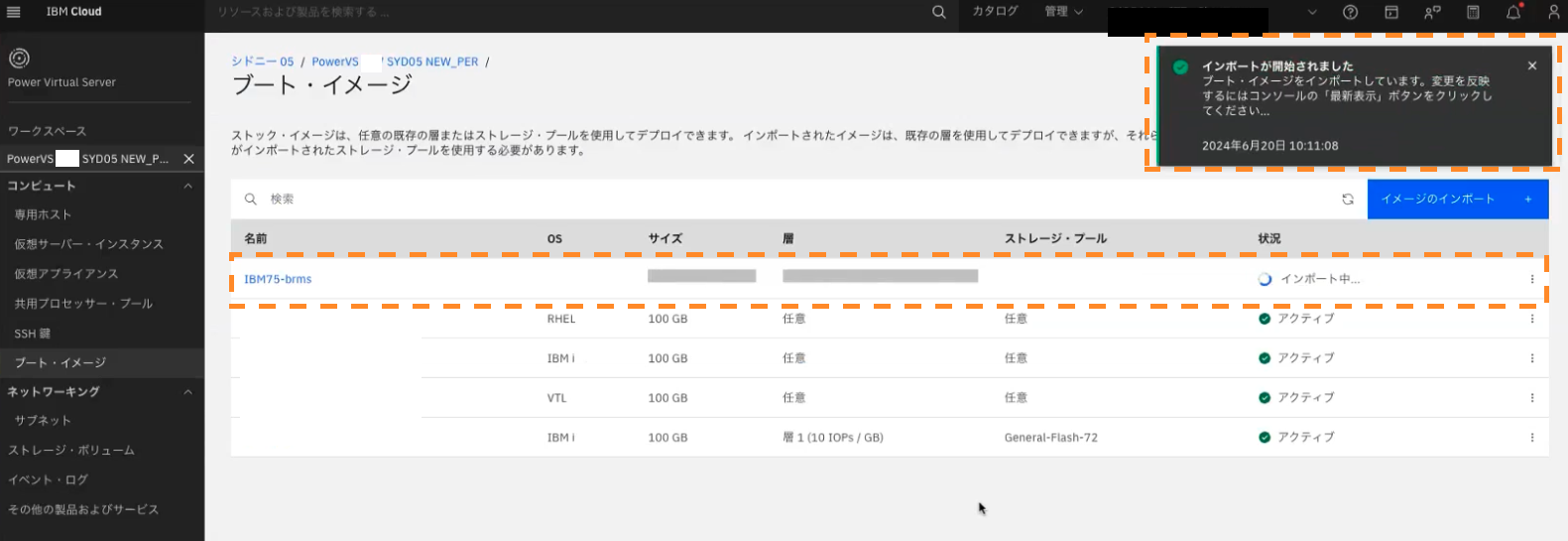Sort by the ストレージ・プール column header
The image size is (1568, 541).
tap(1055, 239)
